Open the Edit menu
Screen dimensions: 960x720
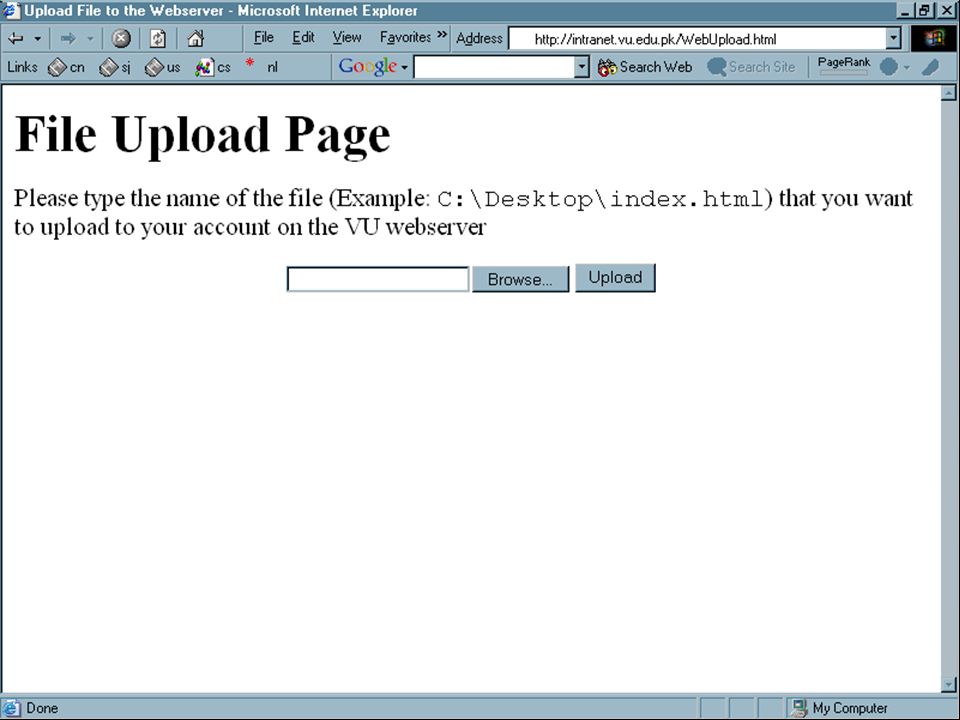pyautogui.click(x=303, y=38)
